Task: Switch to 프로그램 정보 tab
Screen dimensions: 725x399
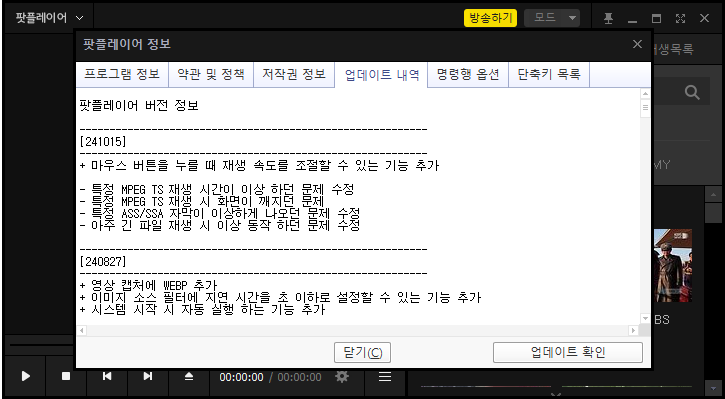Action: (122, 74)
